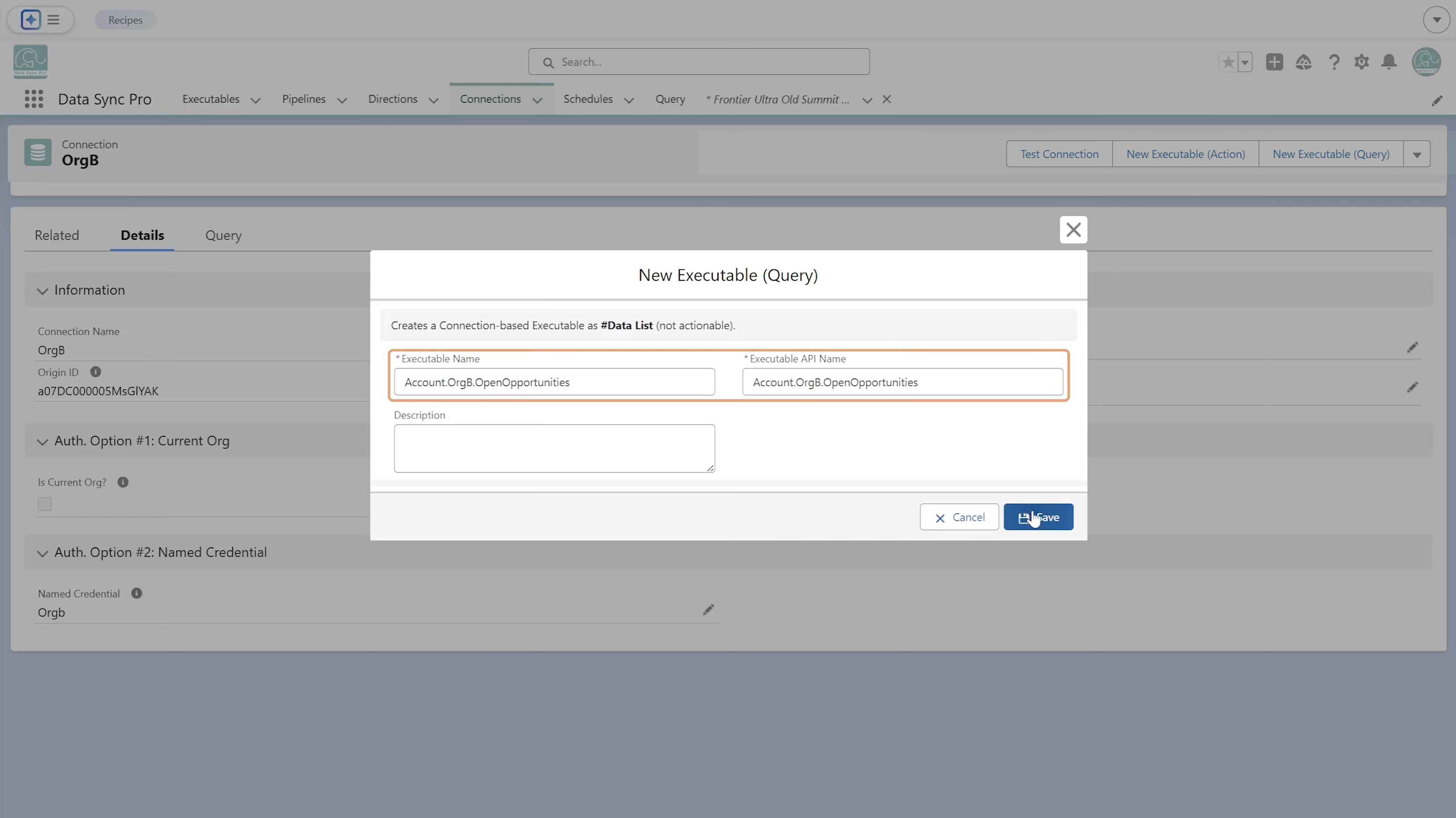Click the Data Sync Pro elephant logo
Screen dimensions: 1456x818
[30, 61]
